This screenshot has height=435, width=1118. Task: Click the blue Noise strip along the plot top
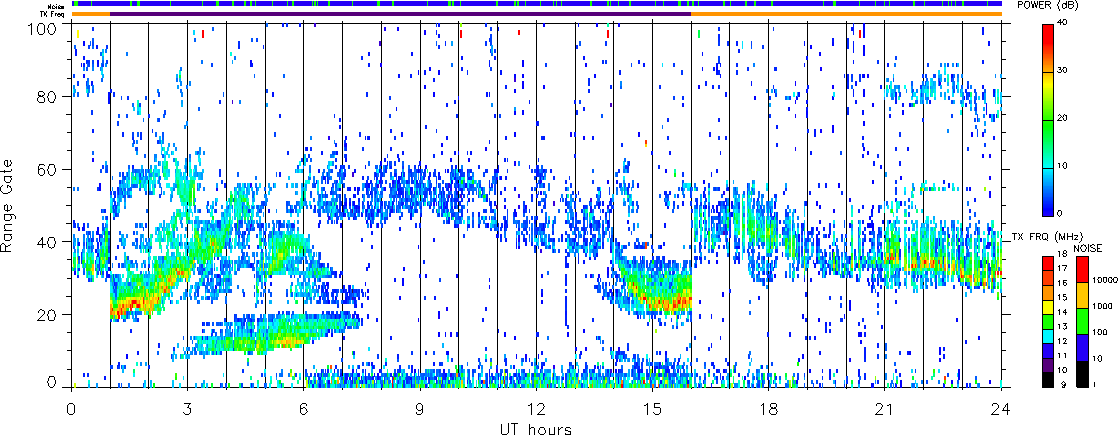pyautogui.click(x=536, y=4)
